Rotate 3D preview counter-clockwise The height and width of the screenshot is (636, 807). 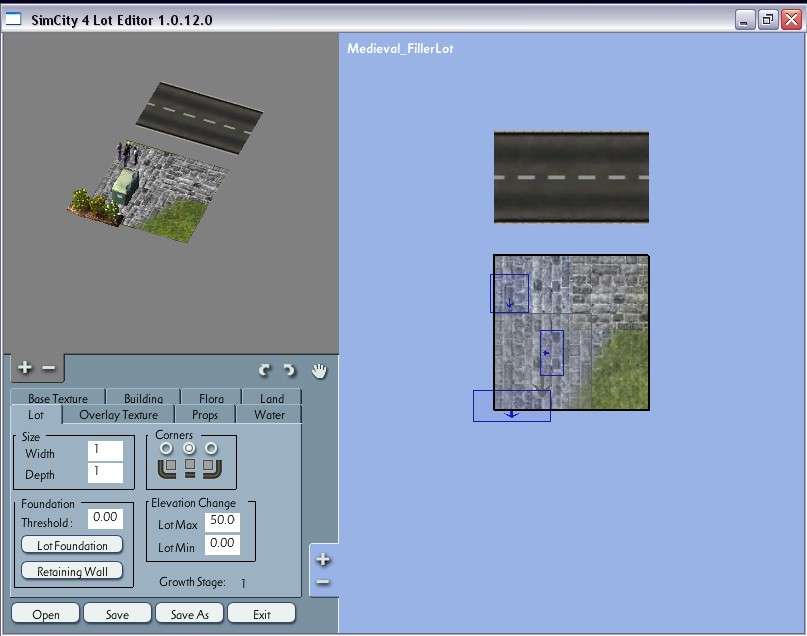pyautogui.click(x=265, y=370)
